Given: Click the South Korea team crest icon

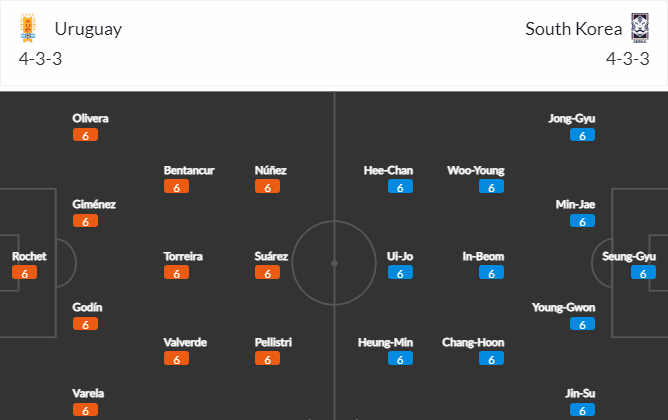Looking at the screenshot, I should pyautogui.click(x=640, y=28).
